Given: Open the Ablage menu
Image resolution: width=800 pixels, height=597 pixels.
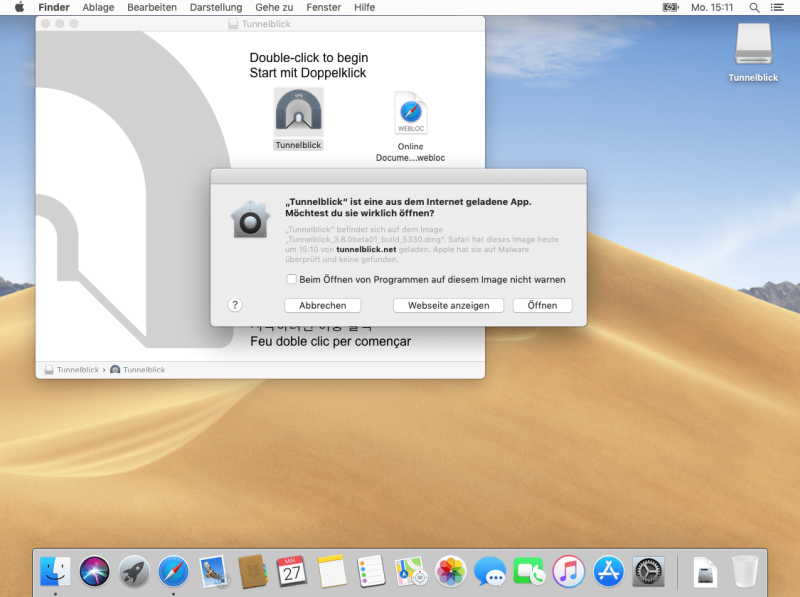Looking at the screenshot, I should (x=97, y=8).
